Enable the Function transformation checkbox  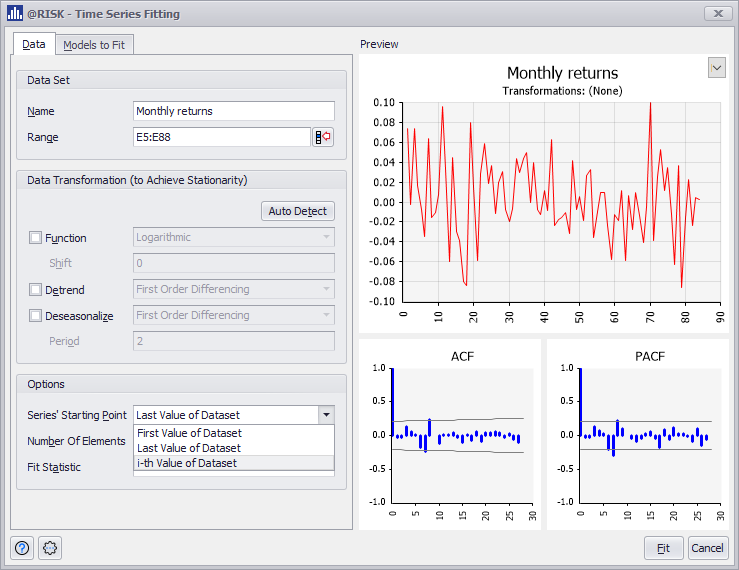pyautogui.click(x=36, y=238)
